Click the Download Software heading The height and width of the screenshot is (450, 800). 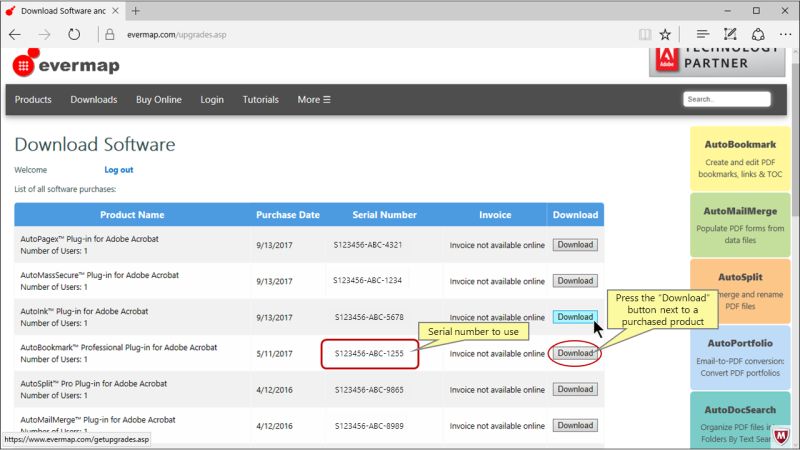click(95, 144)
